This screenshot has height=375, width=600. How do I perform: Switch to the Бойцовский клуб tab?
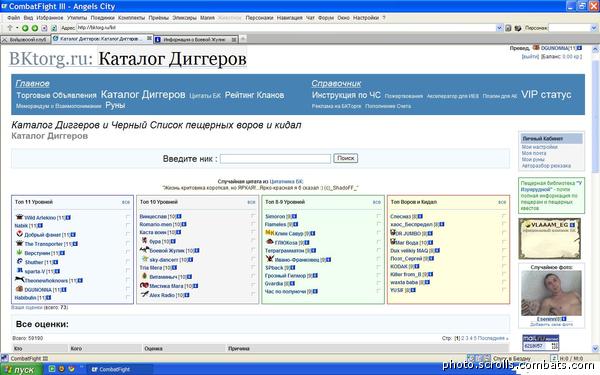coord(25,39)
